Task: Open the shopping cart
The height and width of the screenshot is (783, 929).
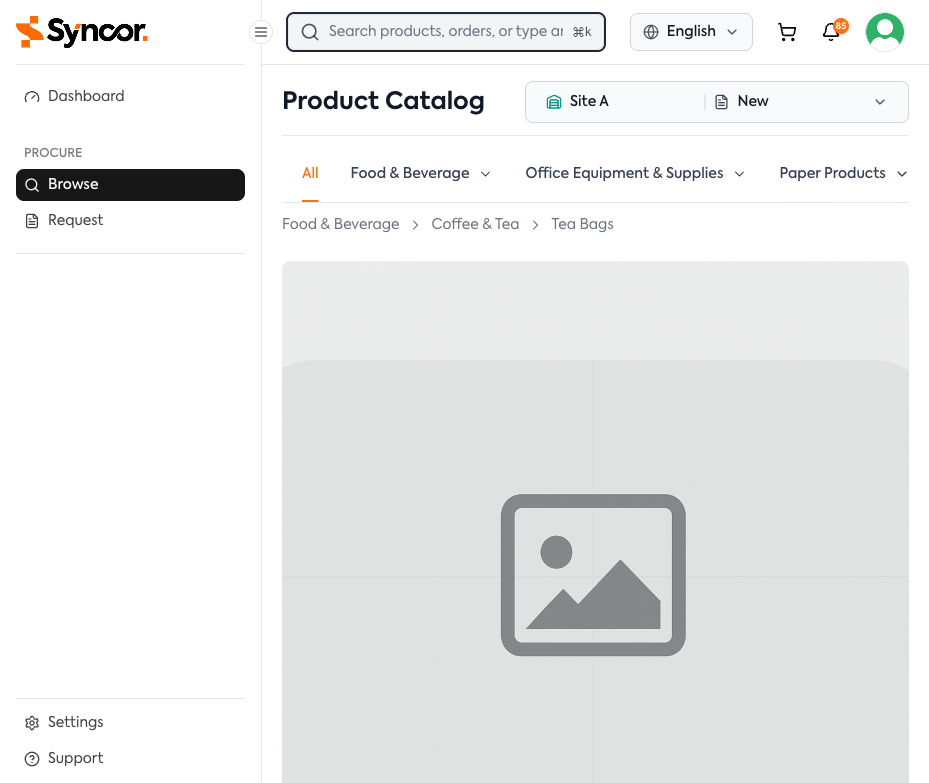Action: 787,31
